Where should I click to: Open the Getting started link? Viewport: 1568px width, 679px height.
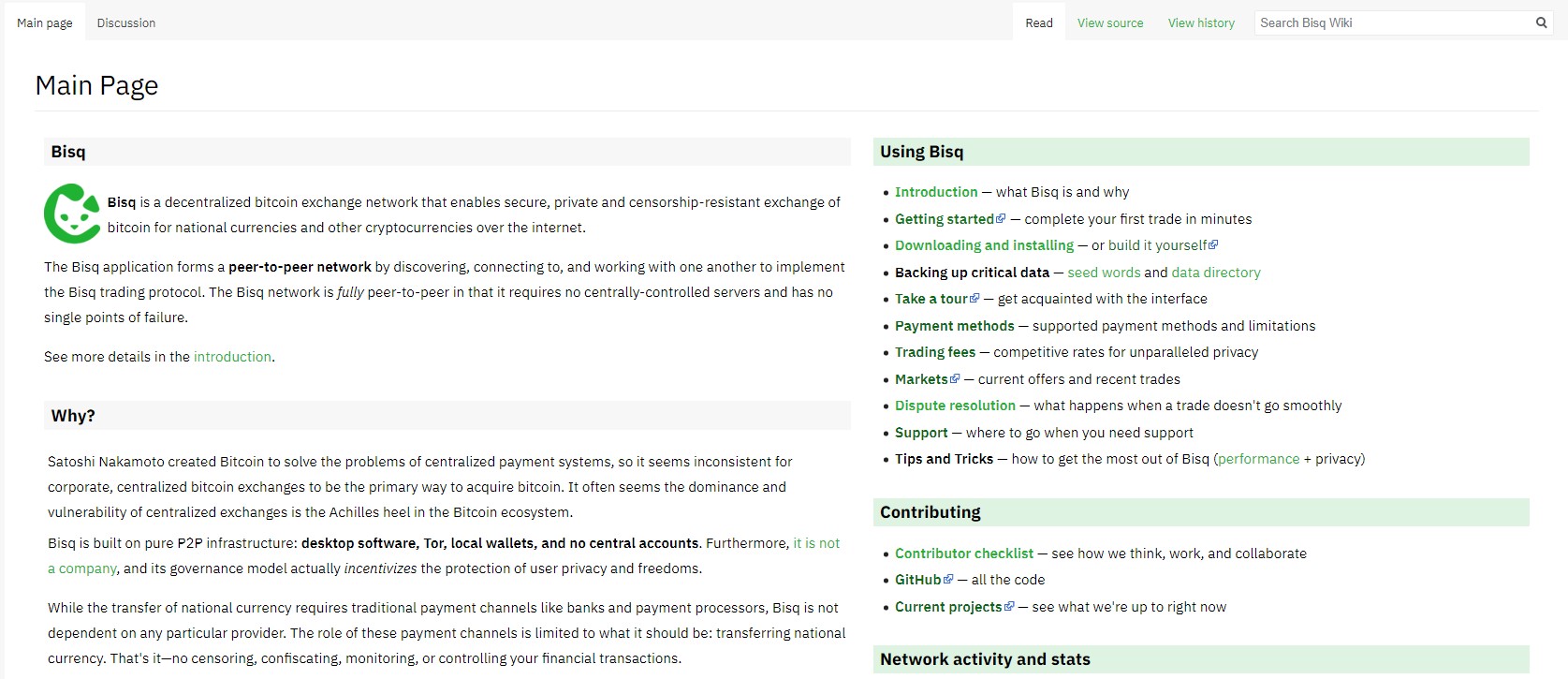click(945, 219)
